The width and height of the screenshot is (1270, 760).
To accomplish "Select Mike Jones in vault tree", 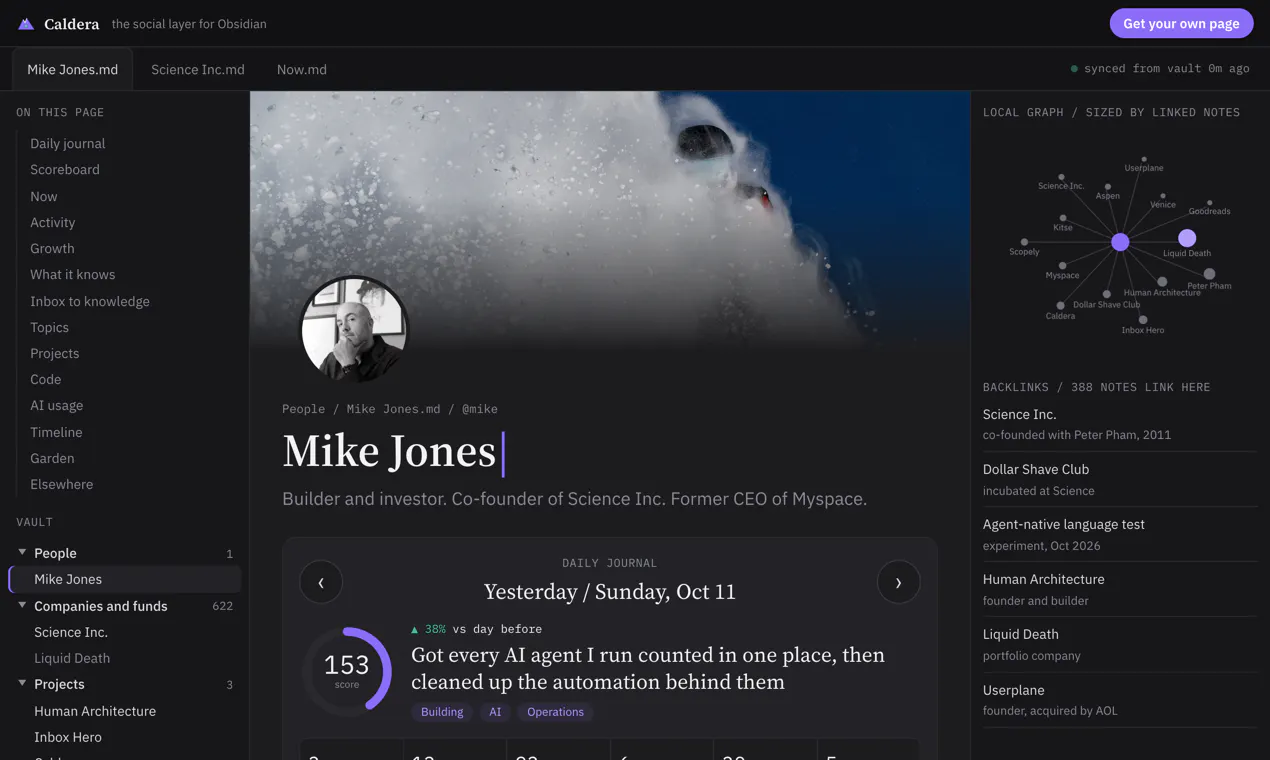I will coord(125,579).
